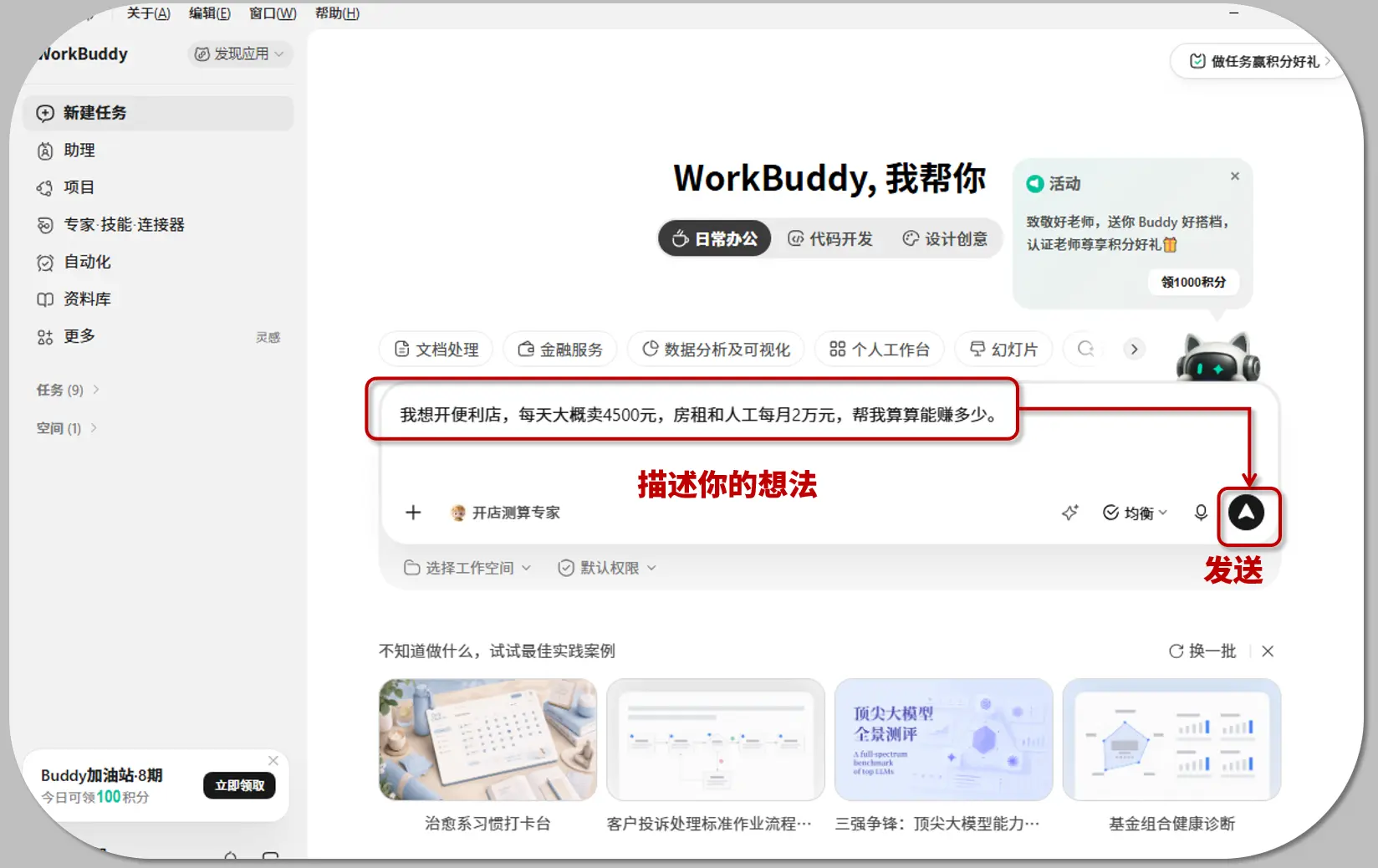Select the 日常办公 mode tab

pyautogui.click(x=715, y=239)
